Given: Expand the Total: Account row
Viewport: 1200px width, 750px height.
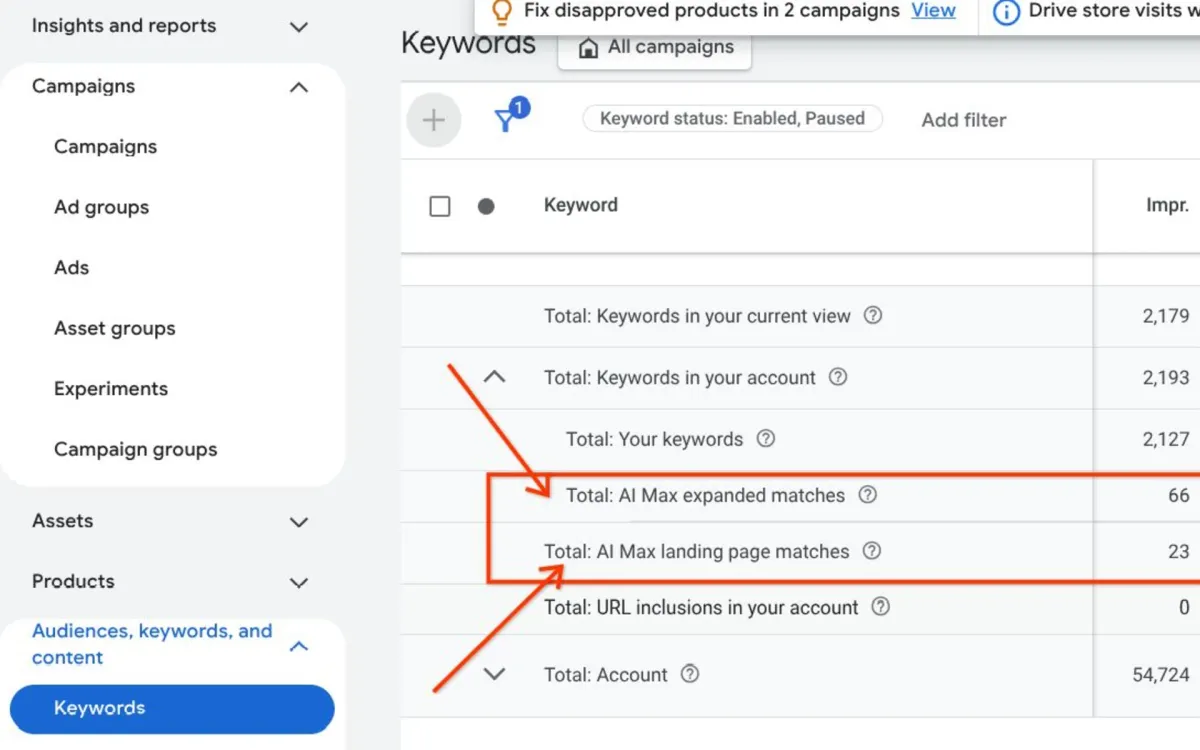Looking at the screenshot, I should tap(494, 674).
